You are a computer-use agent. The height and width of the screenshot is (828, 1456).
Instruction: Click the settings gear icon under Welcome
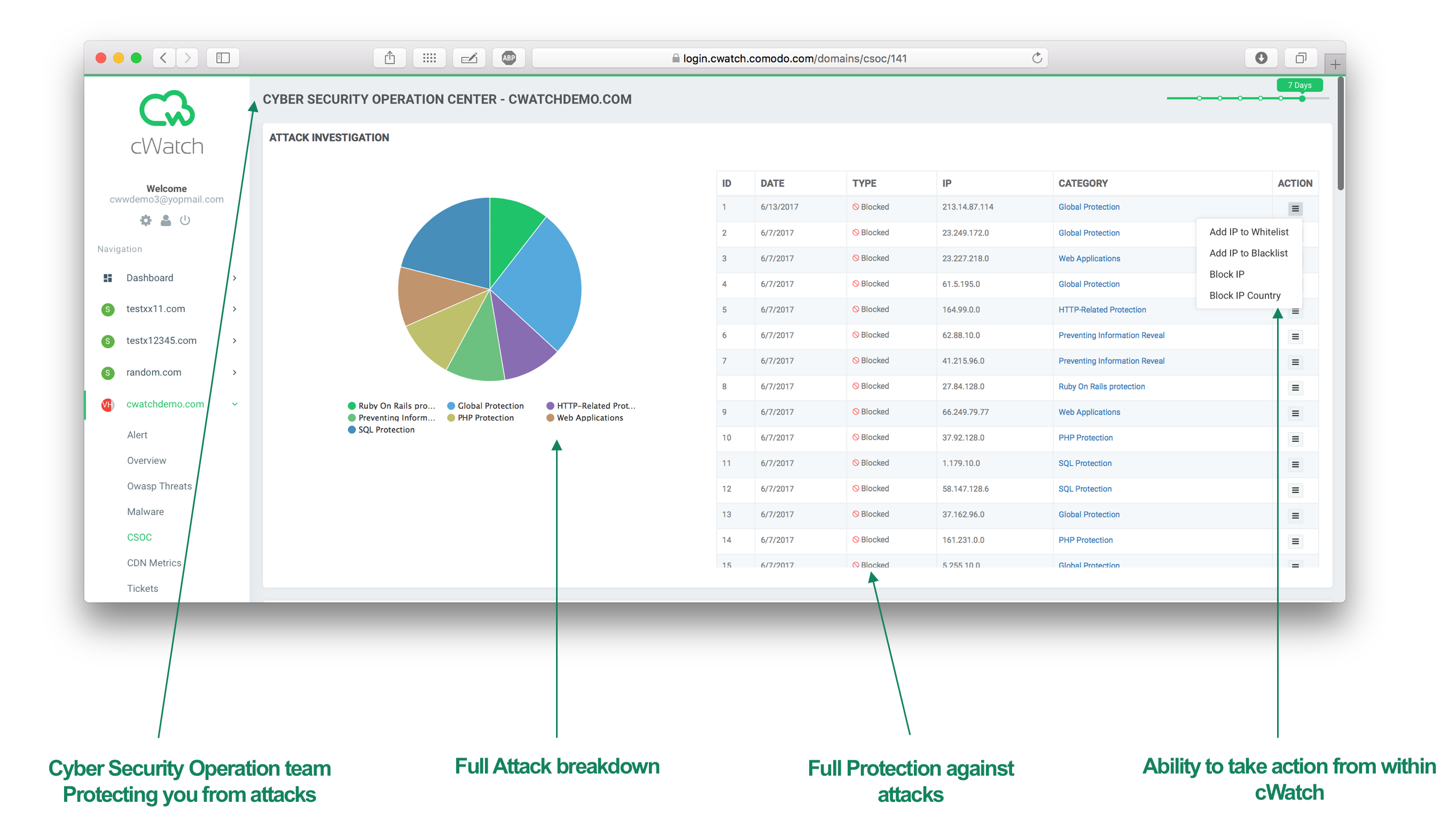pos(145,220)
